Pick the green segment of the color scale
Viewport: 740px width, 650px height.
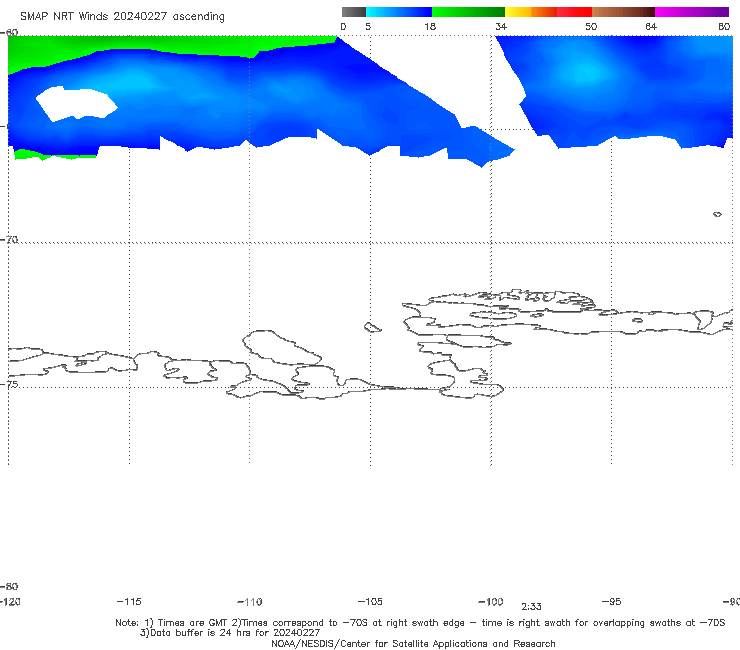click(x=468, y=12)
